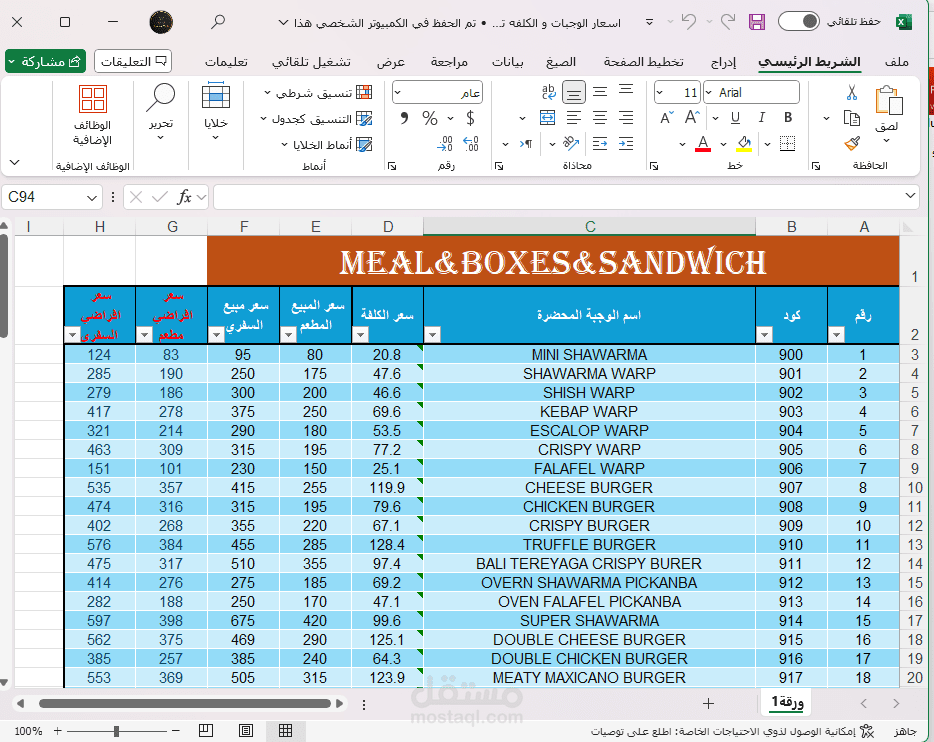Viewport: 934px width, 742px height.
Task: Click the Wrap Text icon
Action: [x=548, y=92]
